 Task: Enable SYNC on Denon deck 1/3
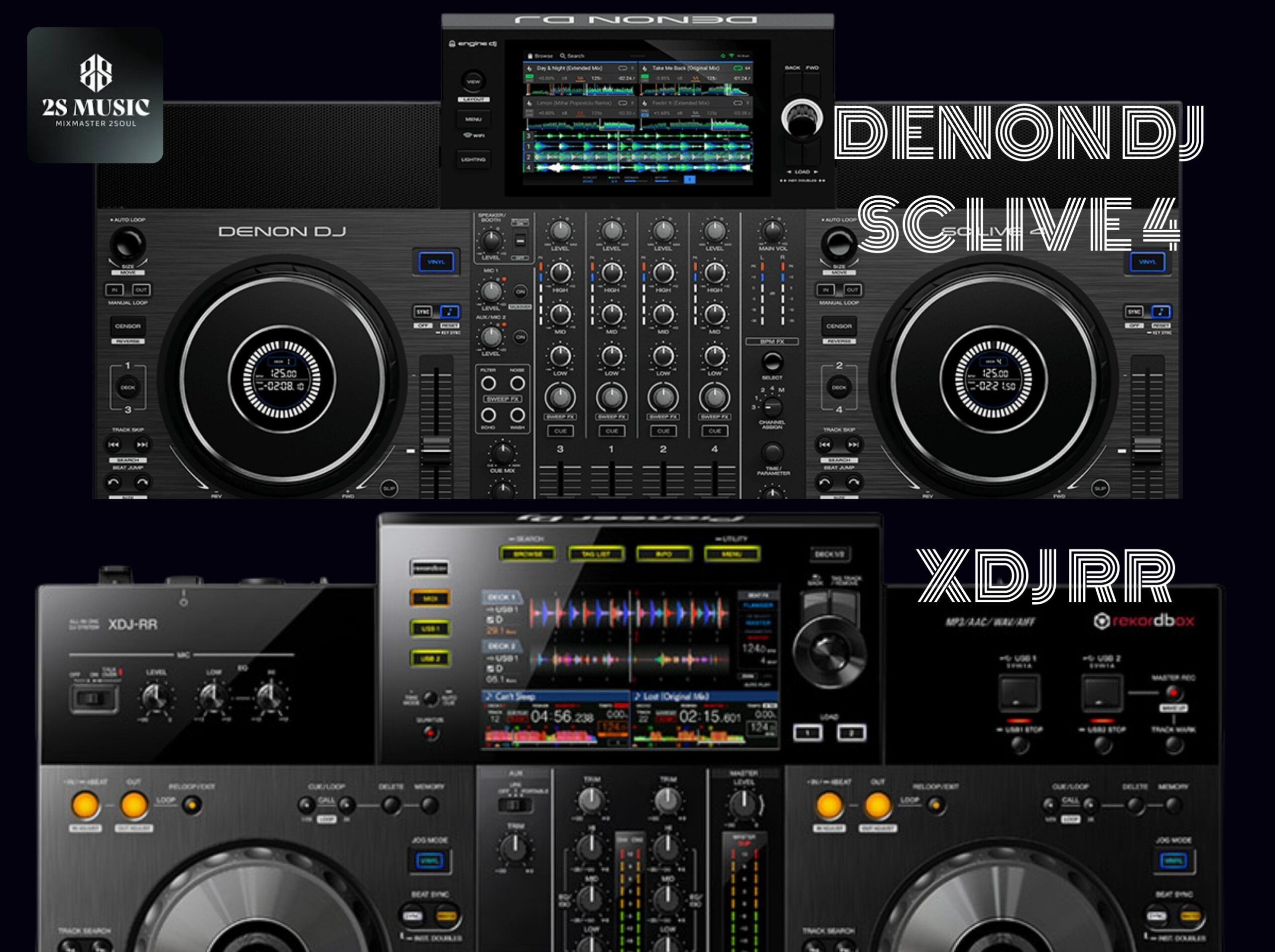click(423, 312)
